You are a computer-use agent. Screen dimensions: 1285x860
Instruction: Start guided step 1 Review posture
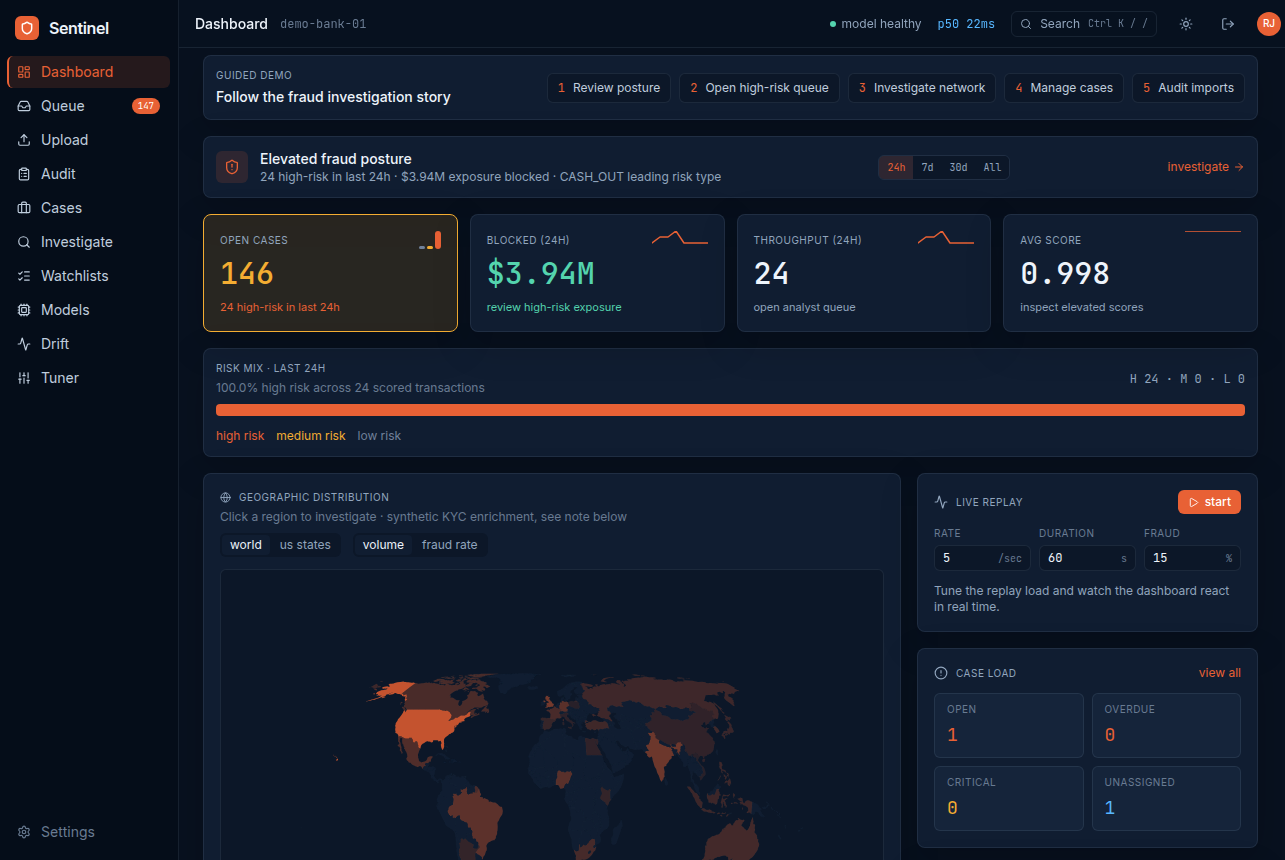click(x=609, y=88)
